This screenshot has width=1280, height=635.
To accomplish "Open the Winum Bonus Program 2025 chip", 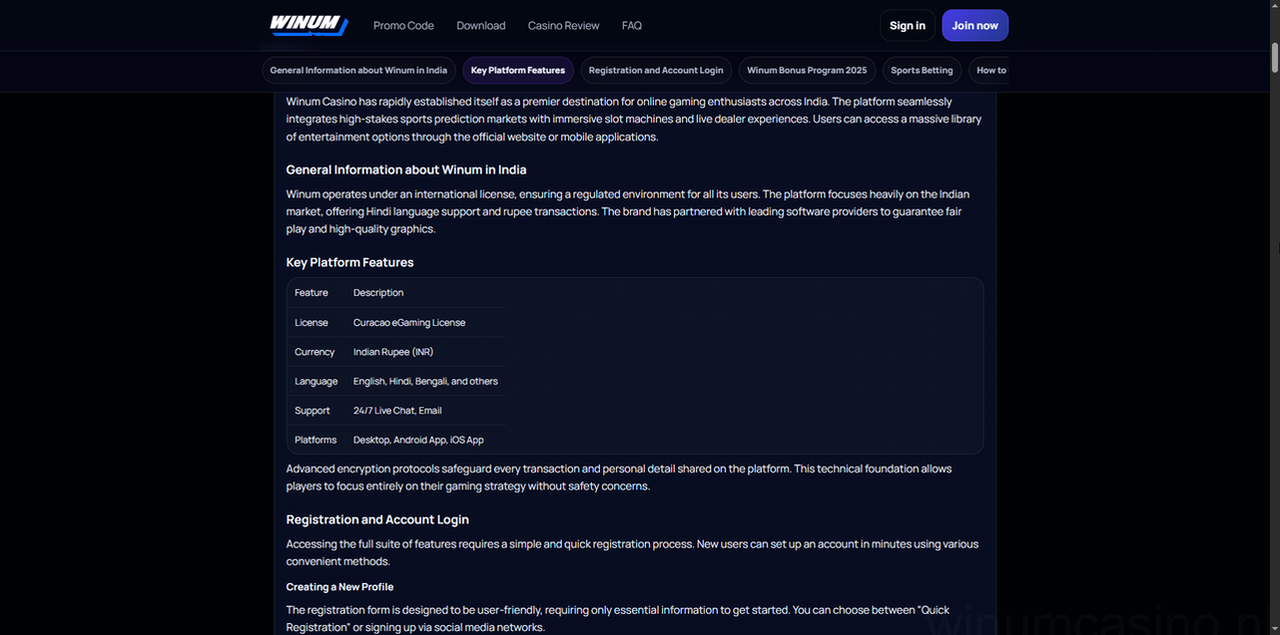I will point(807,71).
